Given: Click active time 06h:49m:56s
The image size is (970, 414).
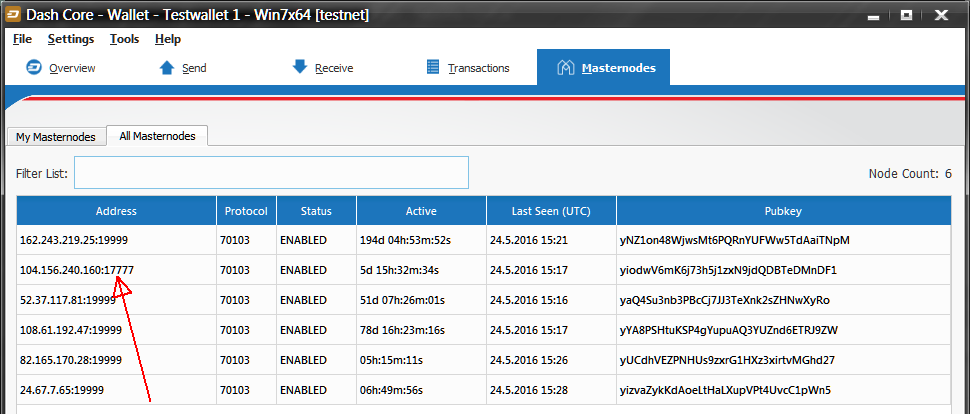Looking at the screenshot, I should pyautogui.click(x=391, y=390).
